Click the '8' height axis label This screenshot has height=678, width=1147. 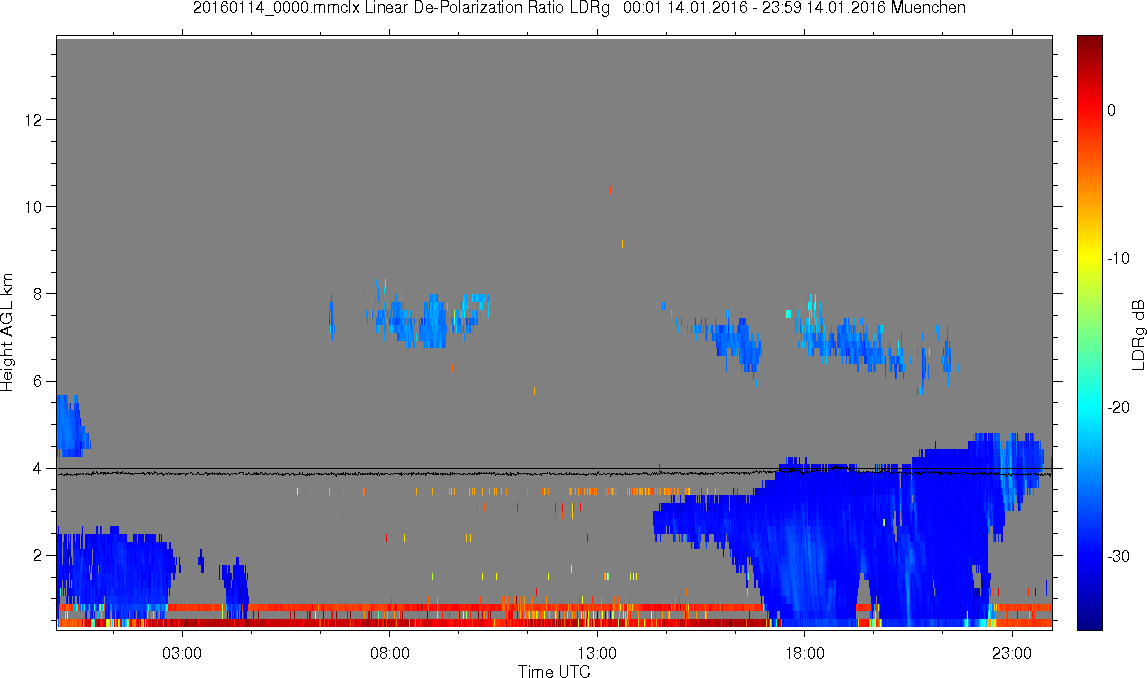click(37, 294)
